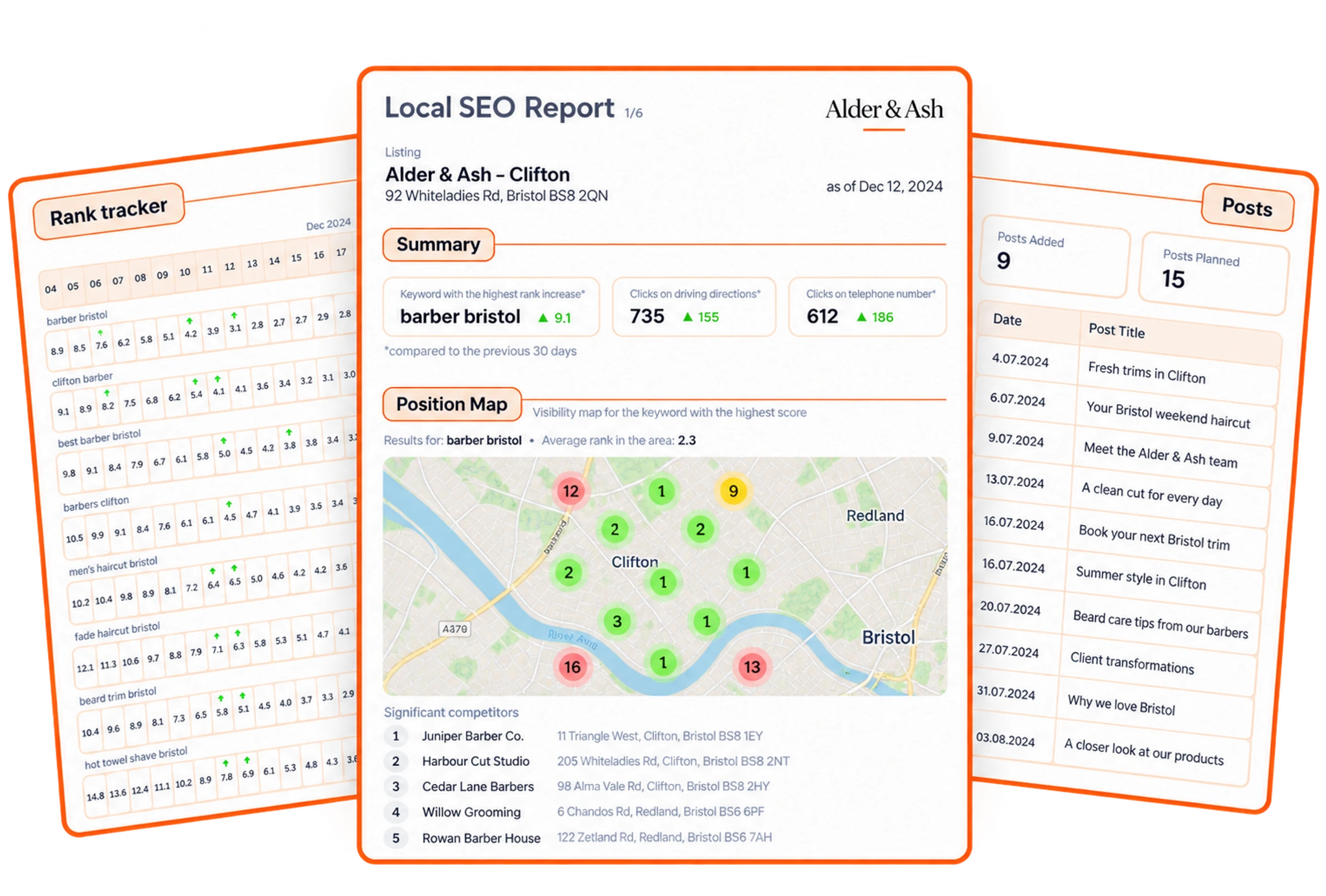This screenshot has height=896, width=1326.
Task: Click the 'Client transformations' post title
Action: point(1132,663)
